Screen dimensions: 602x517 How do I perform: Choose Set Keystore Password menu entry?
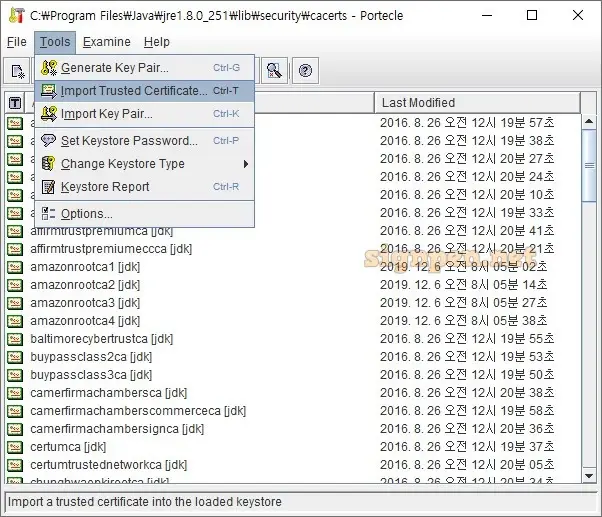[144, 141]
